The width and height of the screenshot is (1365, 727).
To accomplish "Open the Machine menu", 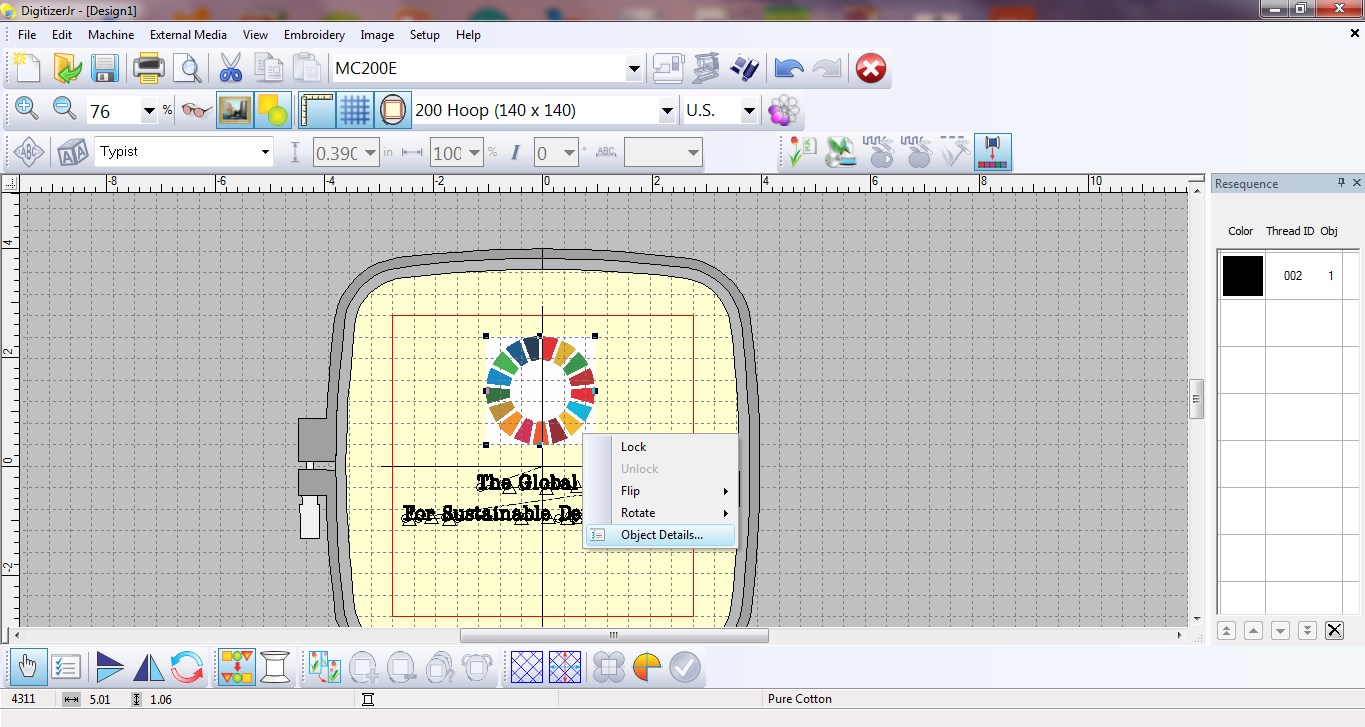I will pyautogui.click(x=111, y=34).
